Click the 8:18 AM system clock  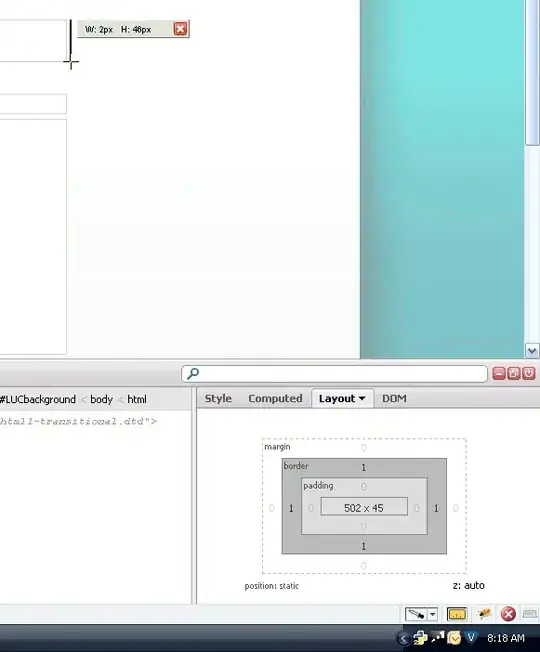coord(505,638)
